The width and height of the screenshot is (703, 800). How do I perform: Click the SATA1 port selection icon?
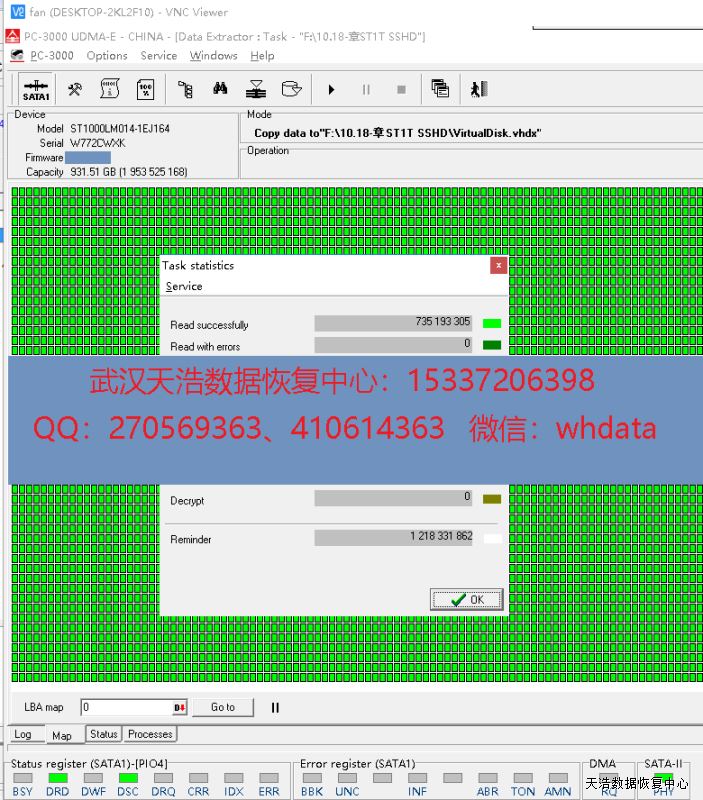tap(36, 90)
